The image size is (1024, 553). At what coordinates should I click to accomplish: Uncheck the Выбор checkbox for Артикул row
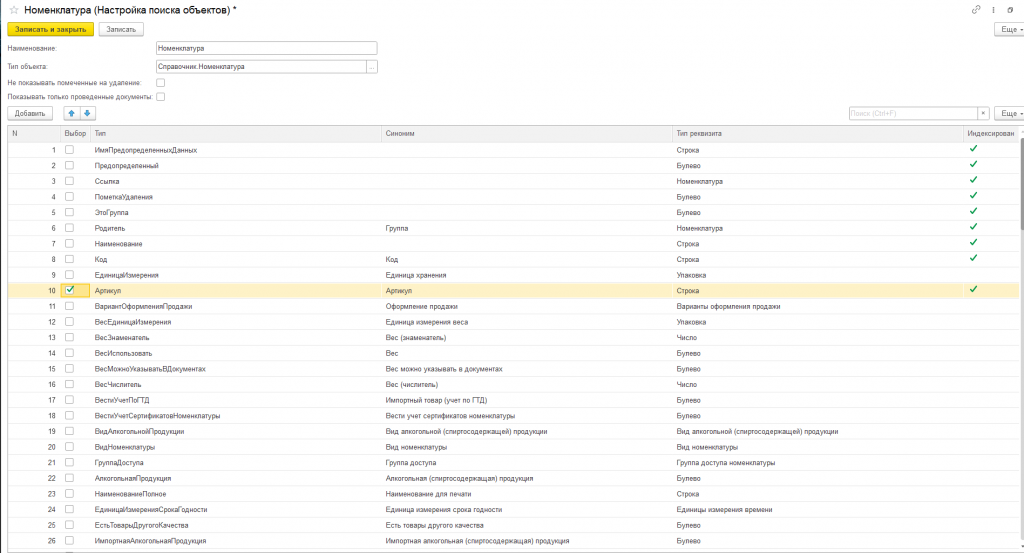pyautogui.click(x=70, y=290)
